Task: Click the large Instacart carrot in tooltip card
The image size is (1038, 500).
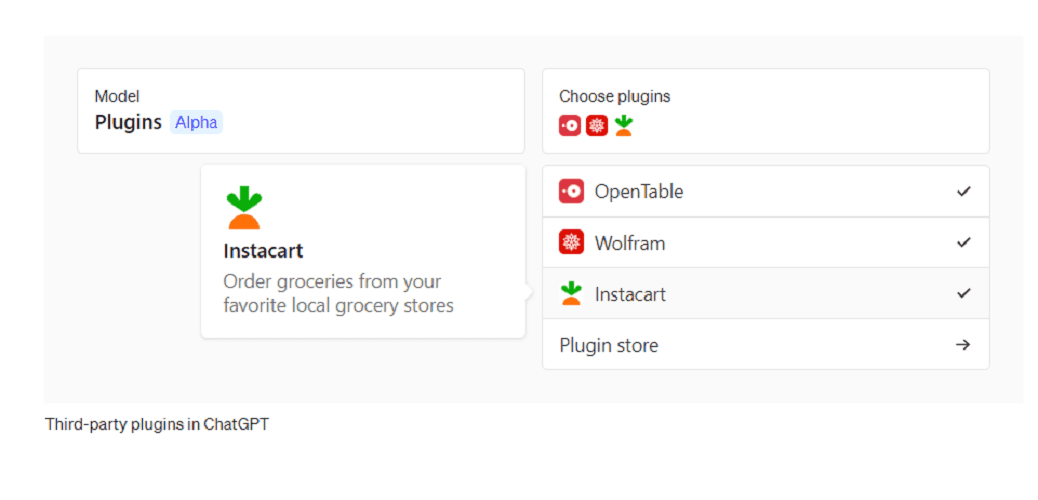Action: (x=244, y=208)
